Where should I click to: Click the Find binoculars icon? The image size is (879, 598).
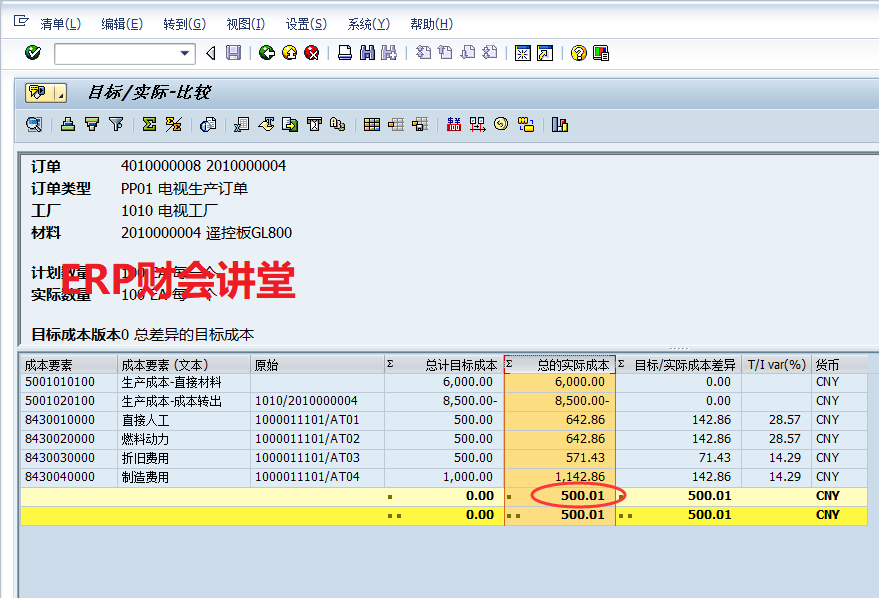367,53
